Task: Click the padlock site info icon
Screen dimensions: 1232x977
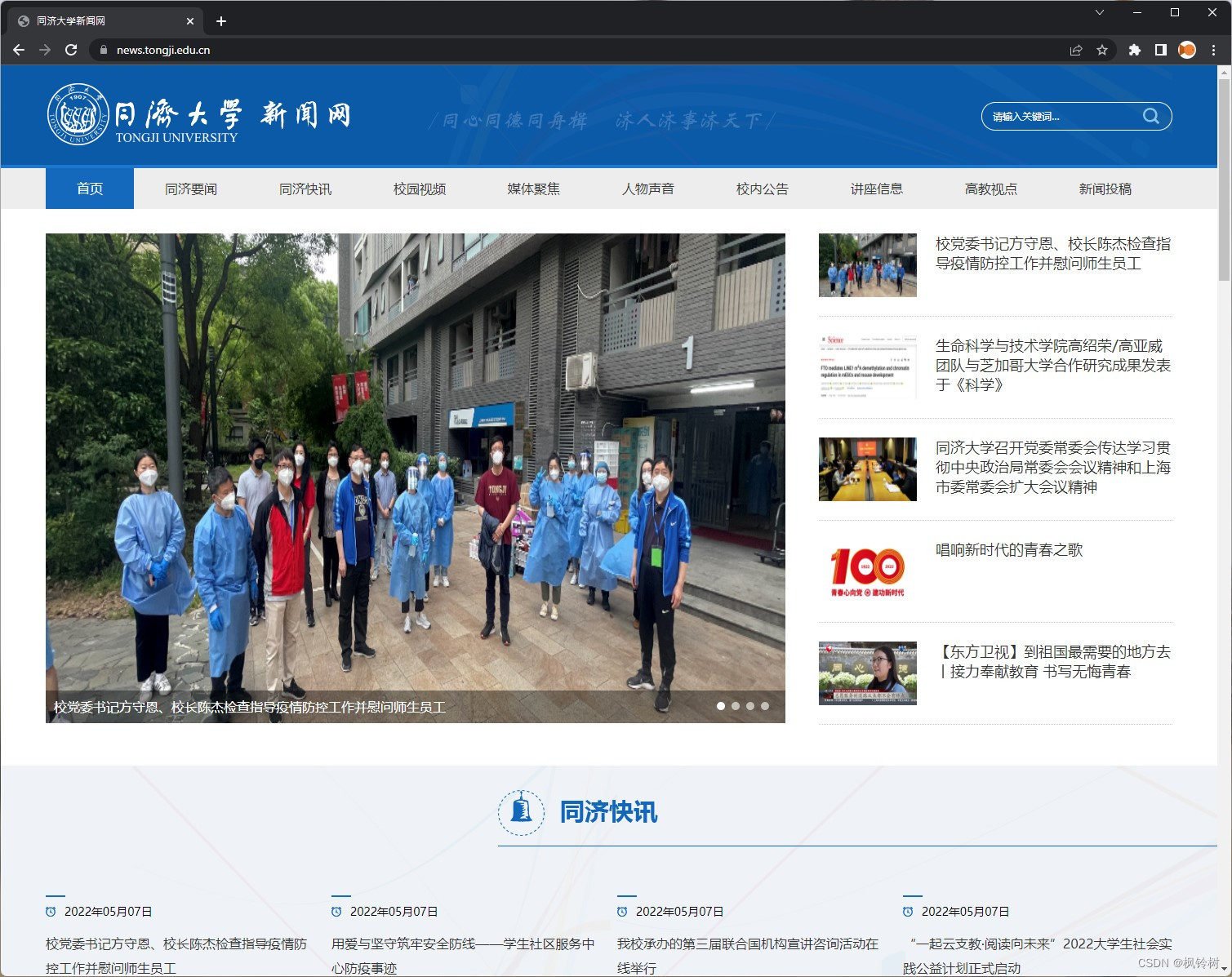Action: (x=103, y=50)
